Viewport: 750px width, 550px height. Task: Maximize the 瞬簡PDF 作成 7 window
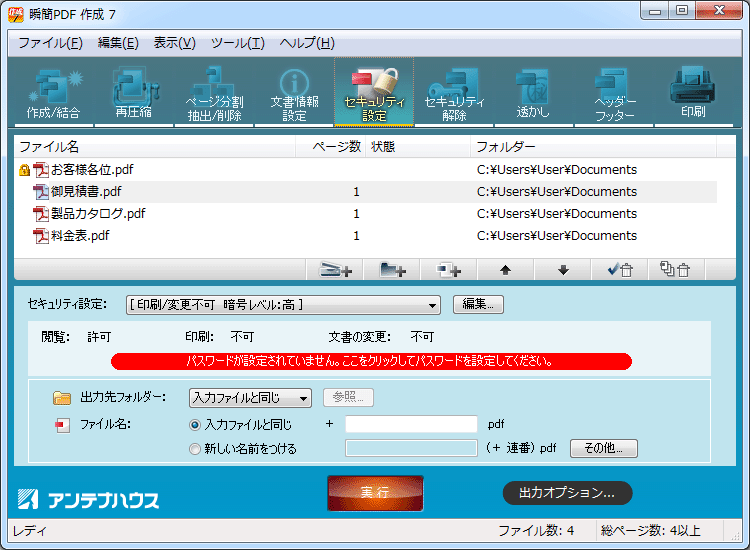(682, 11)
